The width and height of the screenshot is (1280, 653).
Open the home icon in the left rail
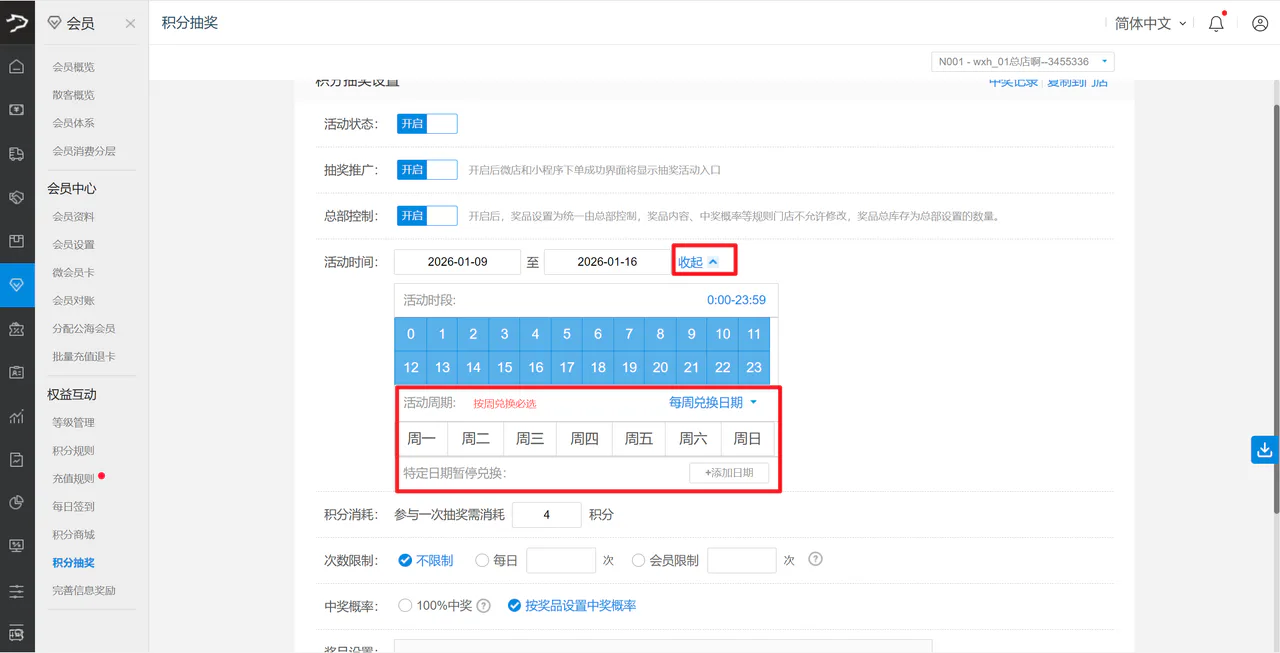pyautogui.click(x=17, y=66)
